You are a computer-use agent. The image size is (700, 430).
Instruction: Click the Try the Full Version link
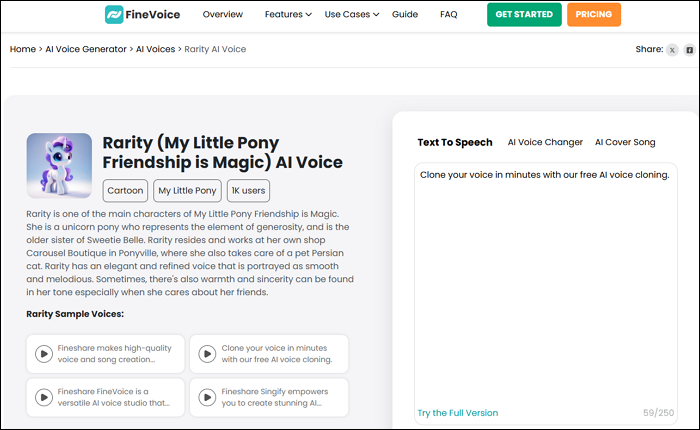point(457,413)
